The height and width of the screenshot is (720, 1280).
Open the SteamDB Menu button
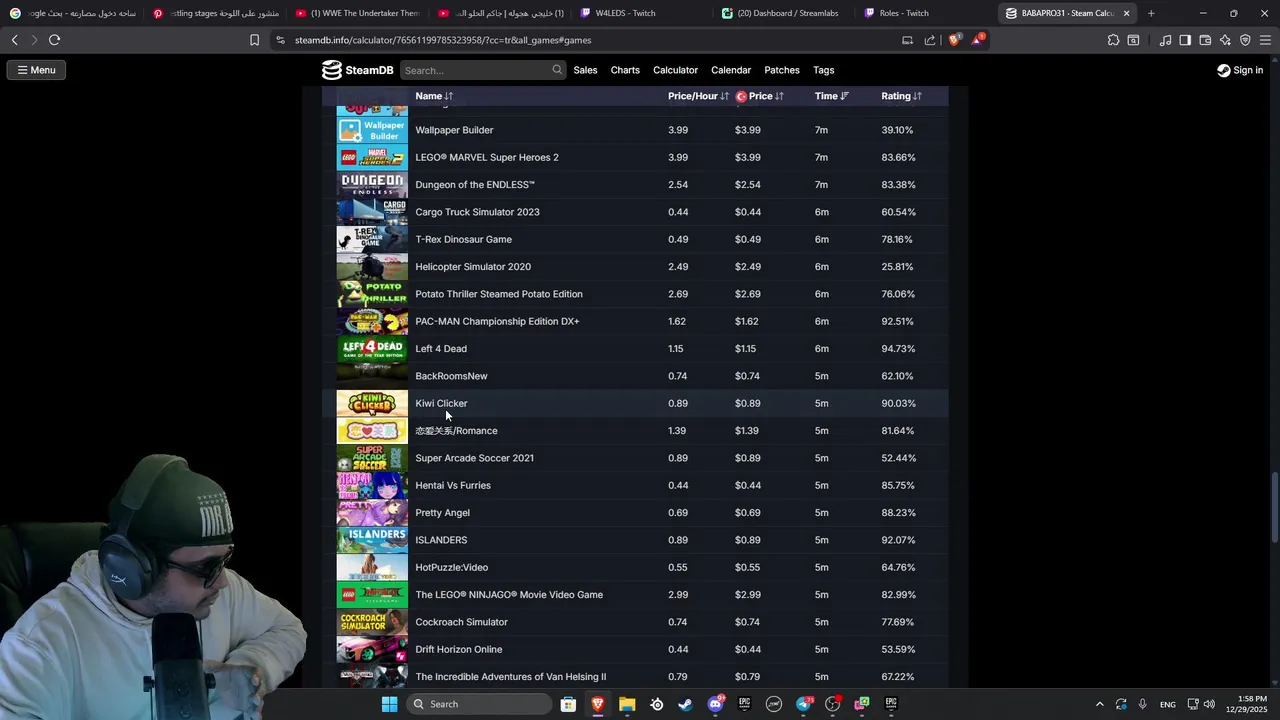click(36, 70)
